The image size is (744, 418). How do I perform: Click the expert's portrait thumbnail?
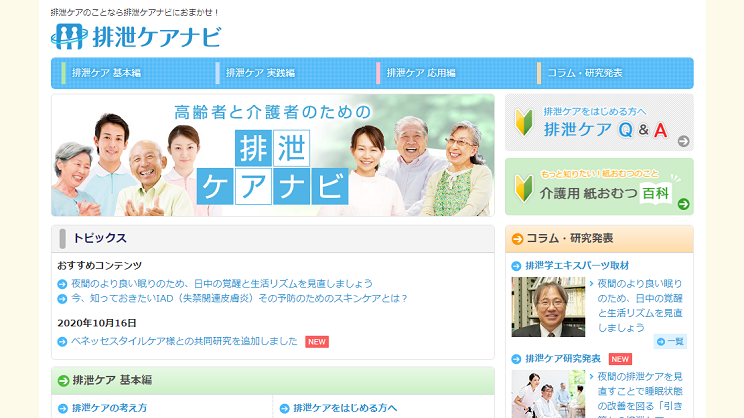548,307
